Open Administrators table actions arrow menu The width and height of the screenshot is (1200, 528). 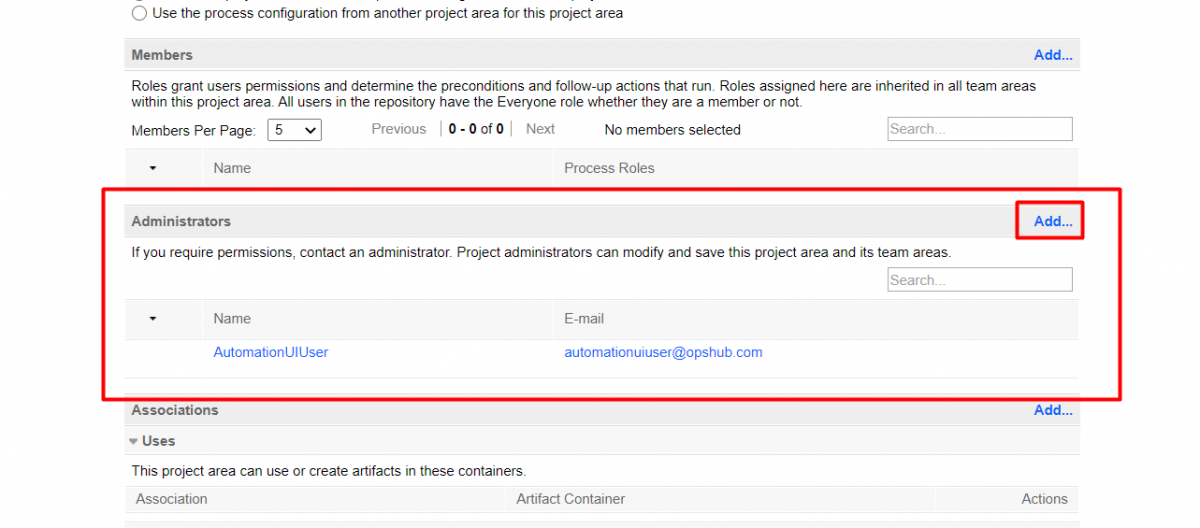pos(153,319)
